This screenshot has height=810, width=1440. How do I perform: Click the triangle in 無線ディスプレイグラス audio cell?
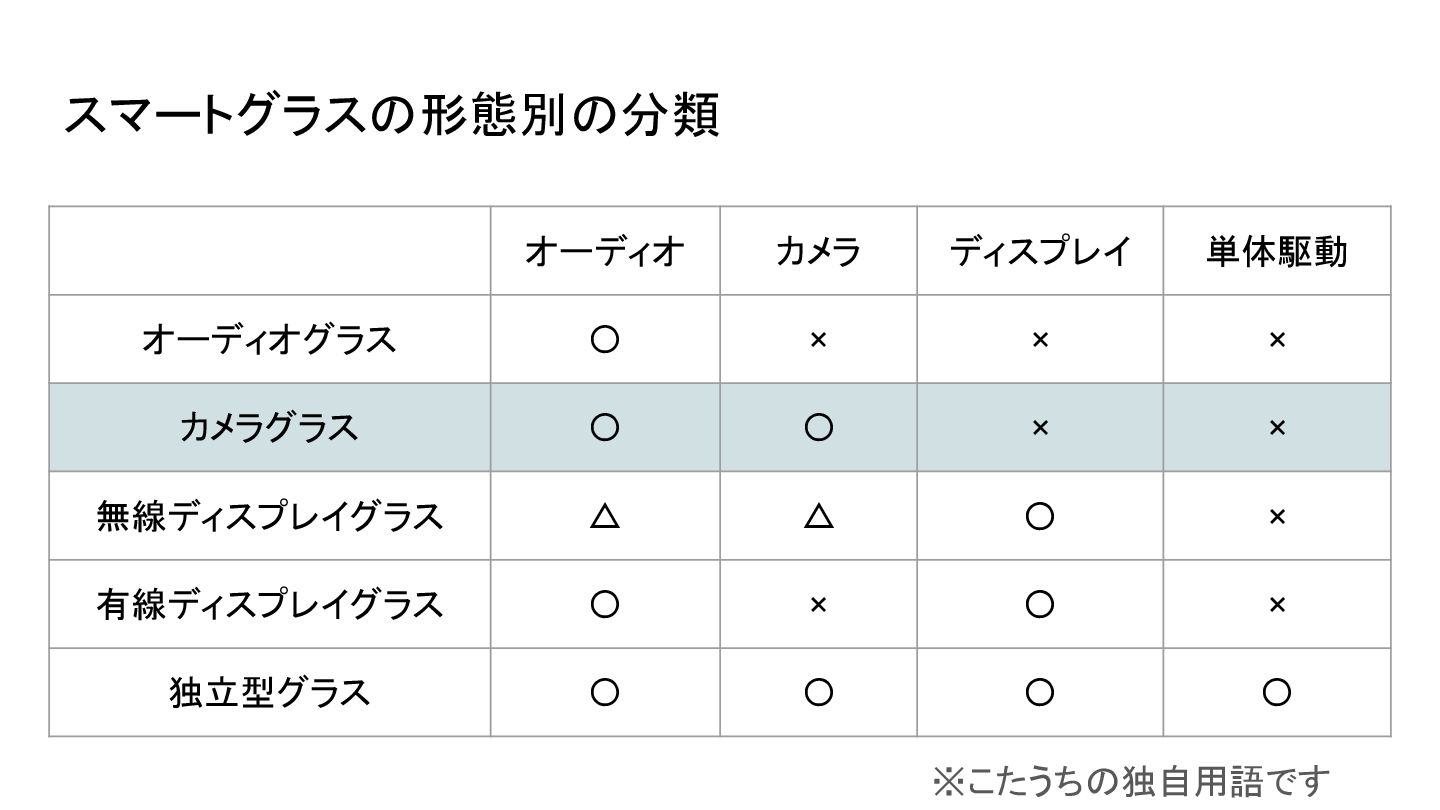(605, 516)
